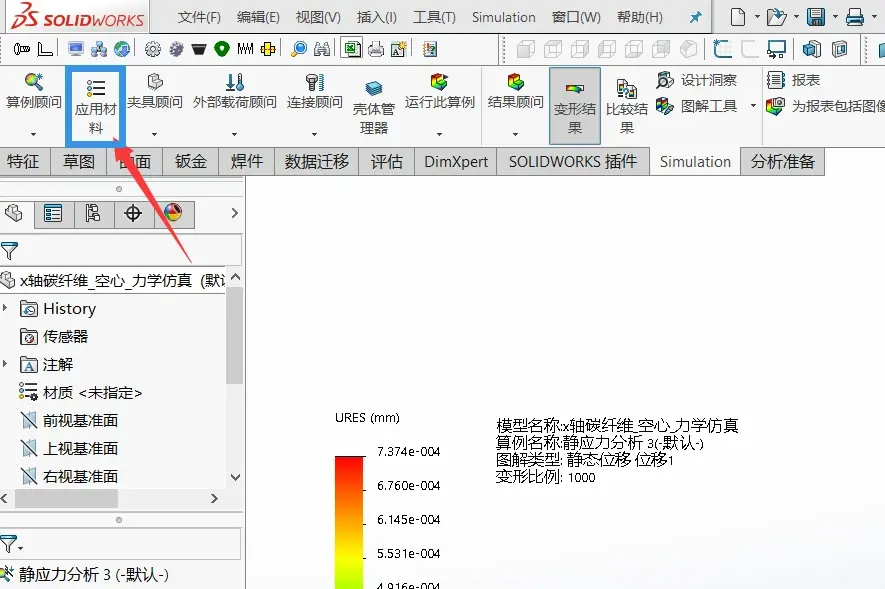Click the 为报表包括图像 button

coord(825,106)
